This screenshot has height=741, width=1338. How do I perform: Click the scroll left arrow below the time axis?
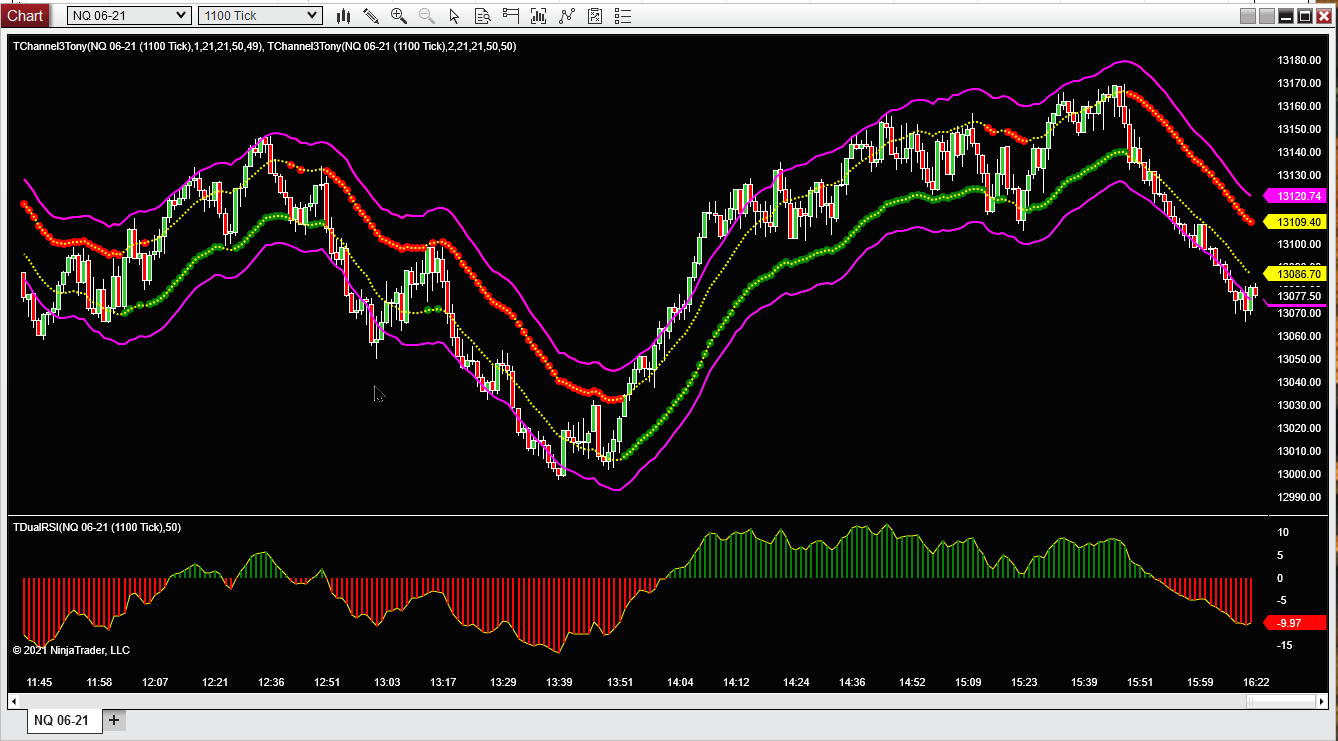[x=16, y=701]
